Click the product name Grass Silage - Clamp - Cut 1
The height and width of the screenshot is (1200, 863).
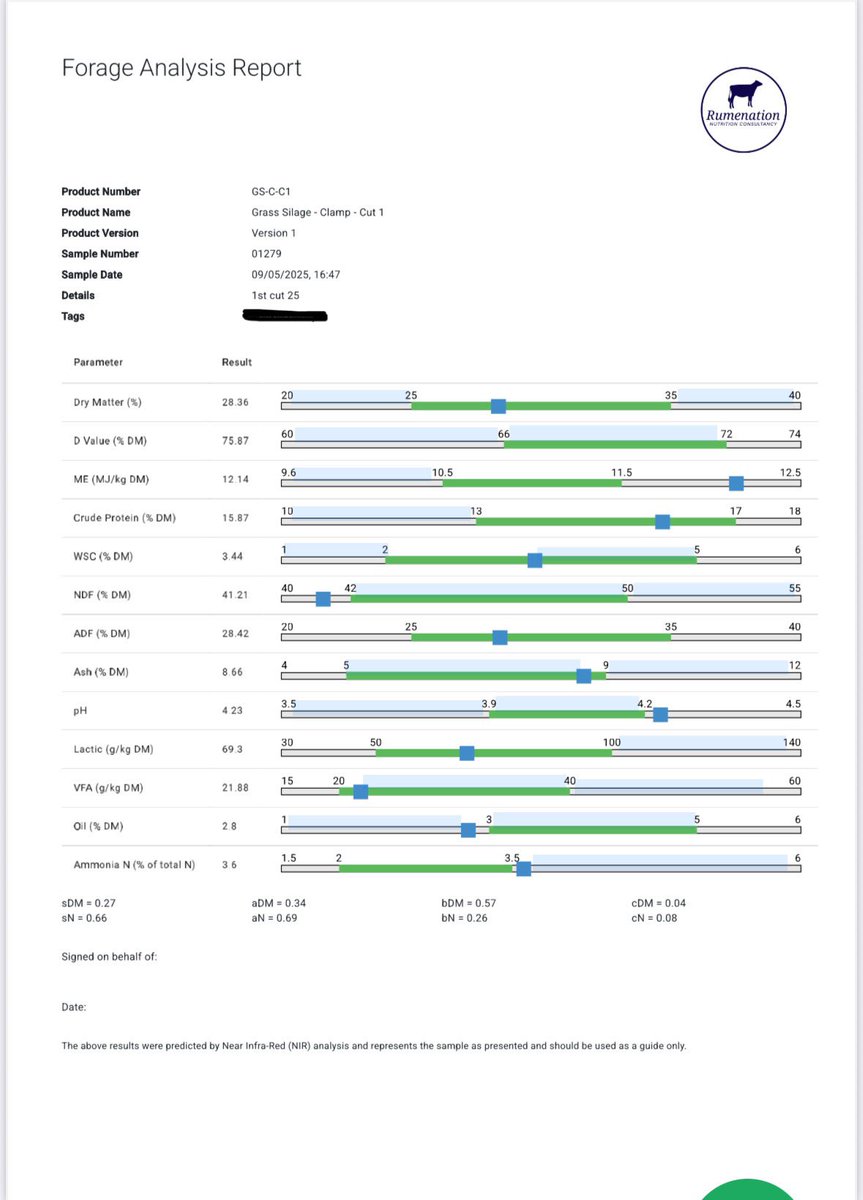[x=320, y=212]
